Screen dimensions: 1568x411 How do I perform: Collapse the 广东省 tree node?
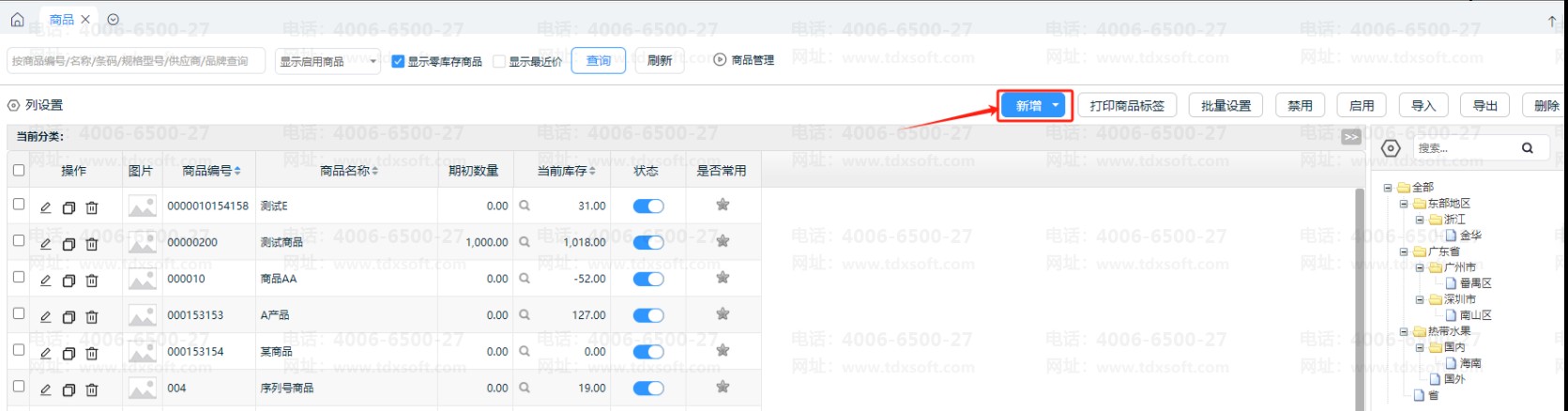tap(1405, 251)
